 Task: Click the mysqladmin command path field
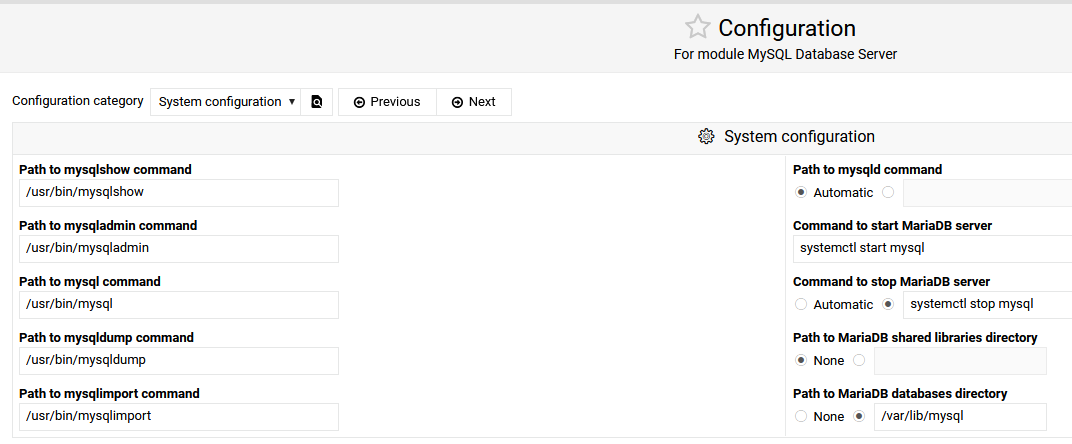(x=179, y=249)
